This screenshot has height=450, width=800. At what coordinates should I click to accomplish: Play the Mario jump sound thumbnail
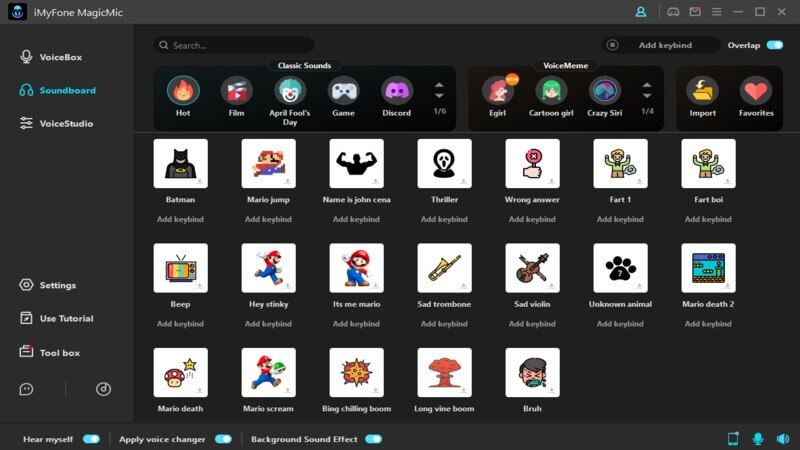(x=268, y=163)
